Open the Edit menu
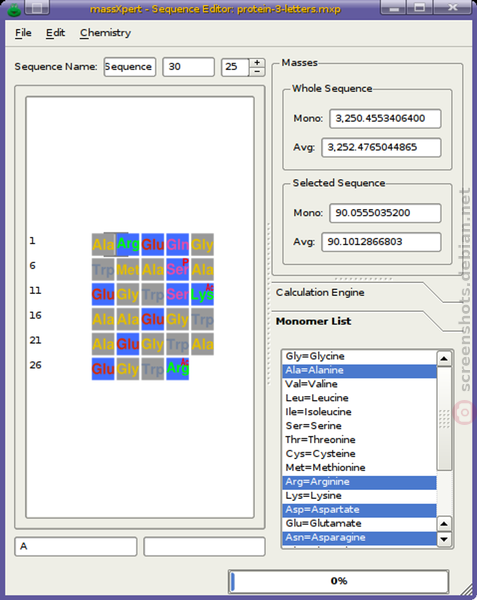Viewport: 477px width, 600px height. pos(55,33)
